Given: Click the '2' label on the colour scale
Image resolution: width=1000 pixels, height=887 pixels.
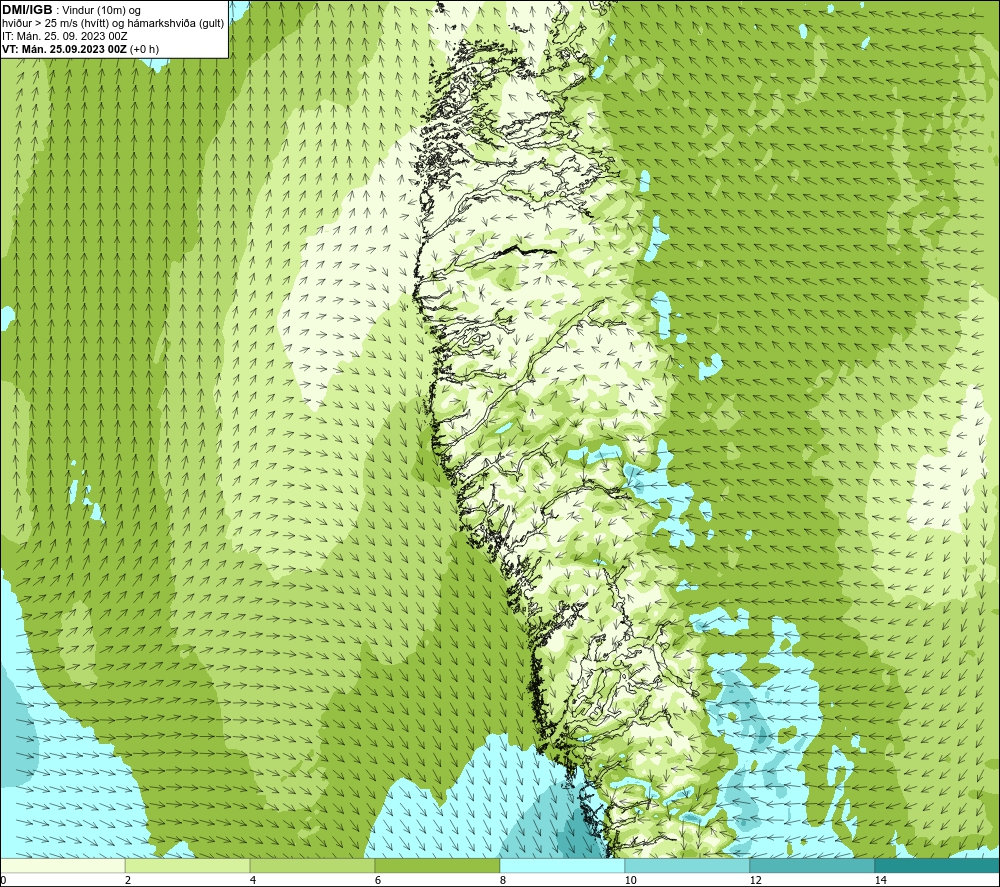Looking at the screenshot, I should click(128, 880).
